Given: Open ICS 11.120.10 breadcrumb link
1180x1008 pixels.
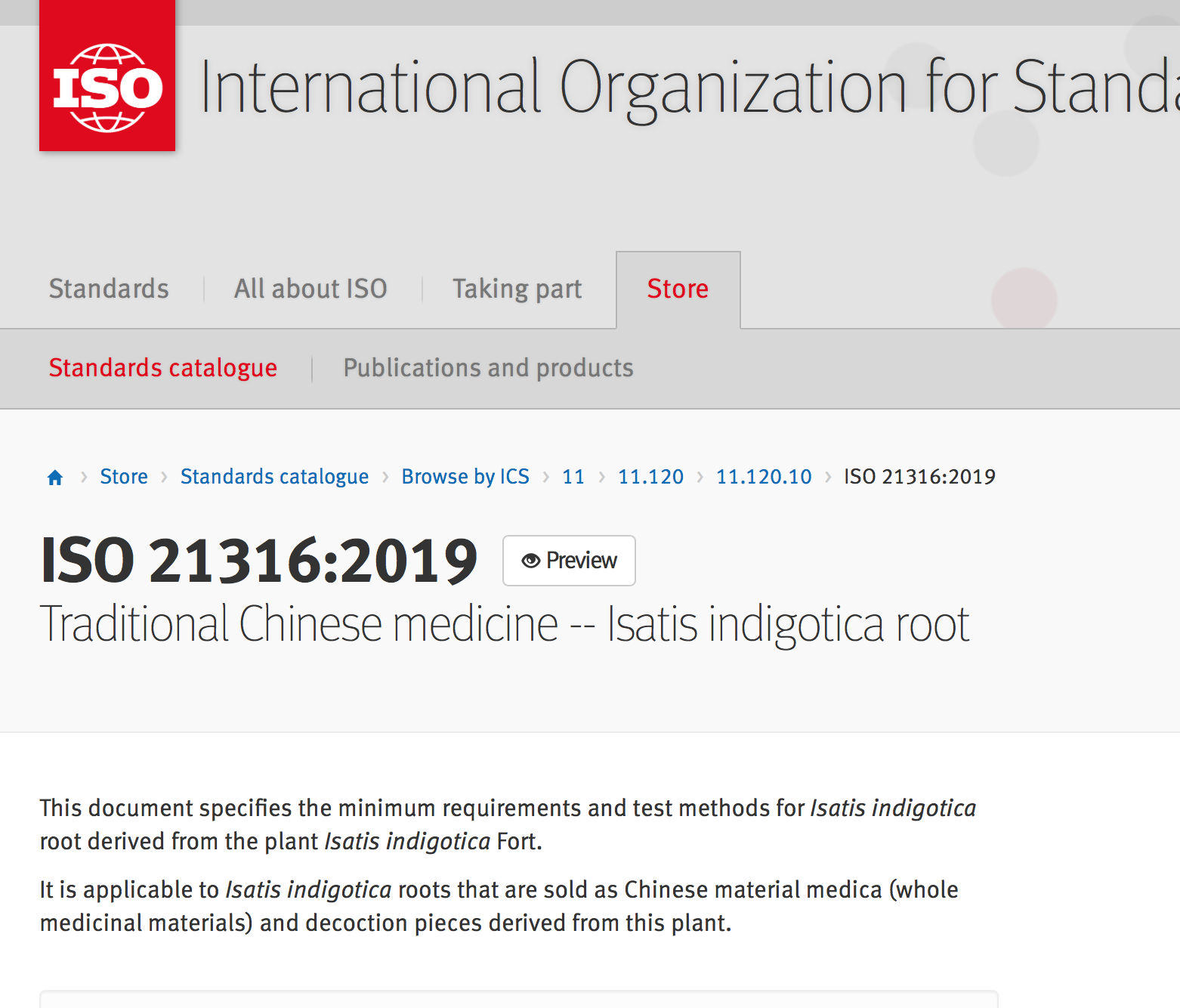Looking at the screenshot, I should coord(764,477).
